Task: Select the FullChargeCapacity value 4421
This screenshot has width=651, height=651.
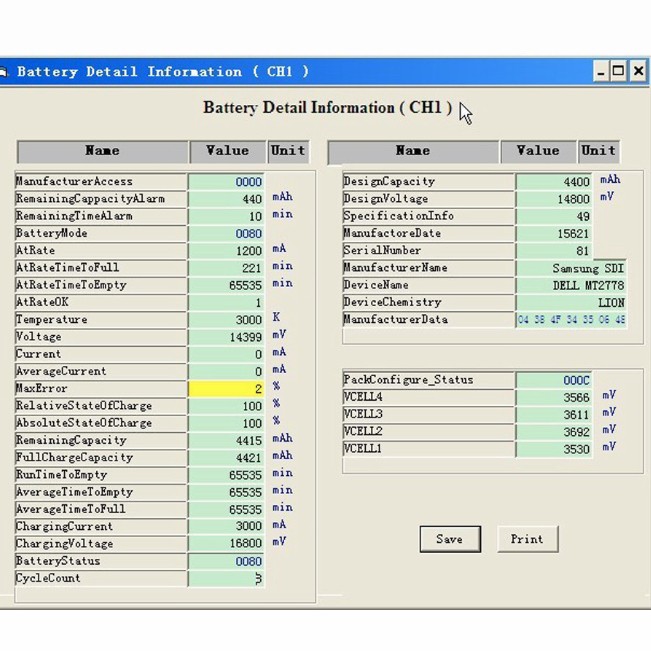Action: [x=226, y=458]
